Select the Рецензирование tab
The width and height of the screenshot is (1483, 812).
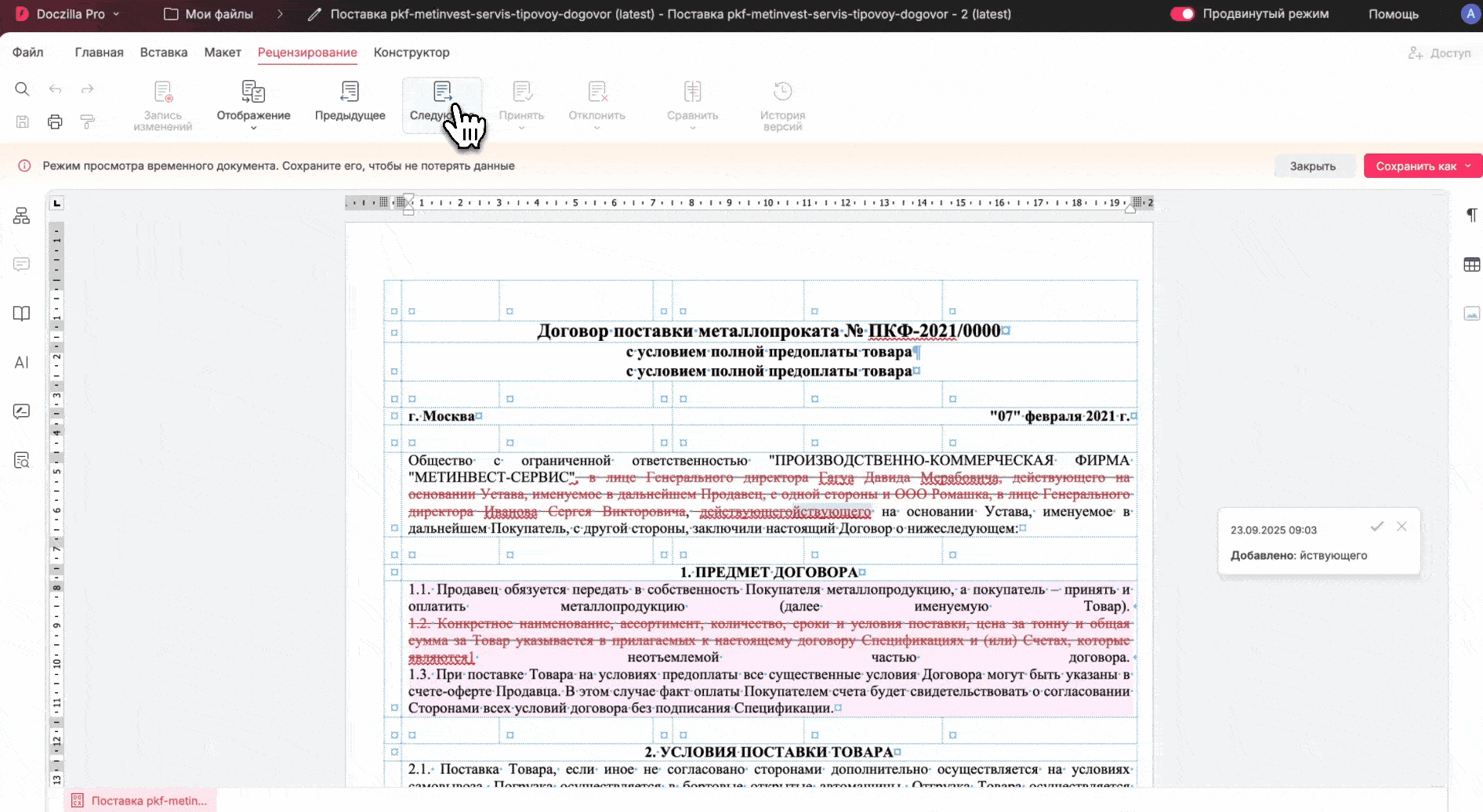click(x=307, y=53)
